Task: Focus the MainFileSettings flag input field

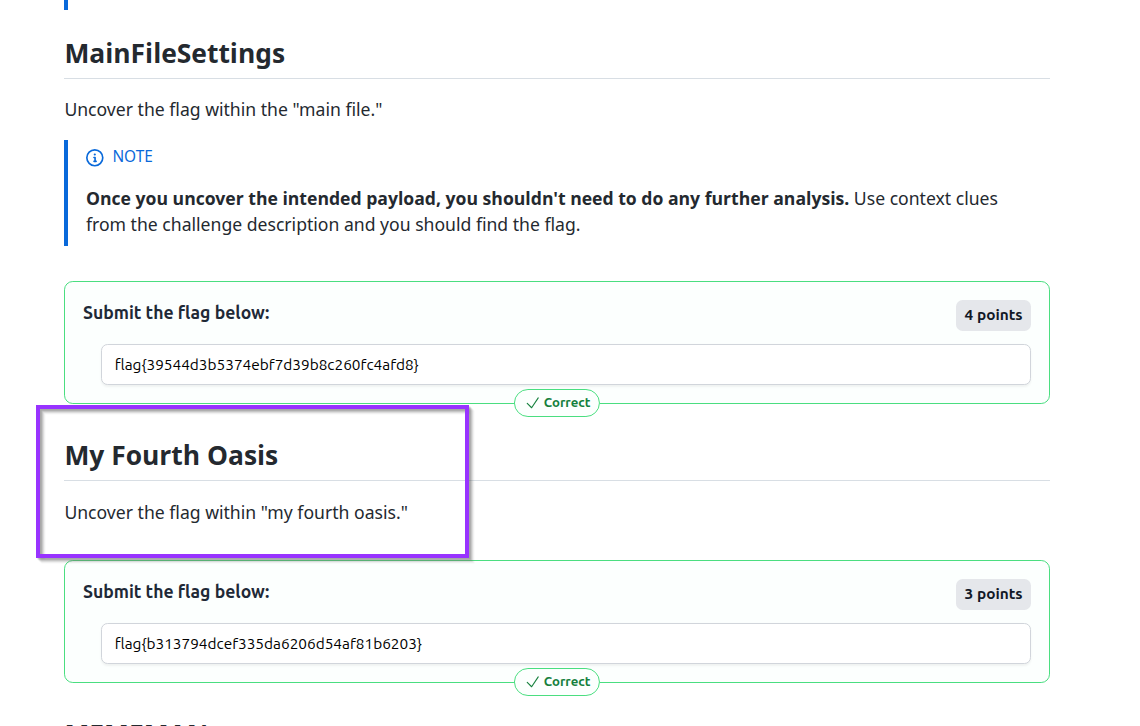Action: (565, 365)
